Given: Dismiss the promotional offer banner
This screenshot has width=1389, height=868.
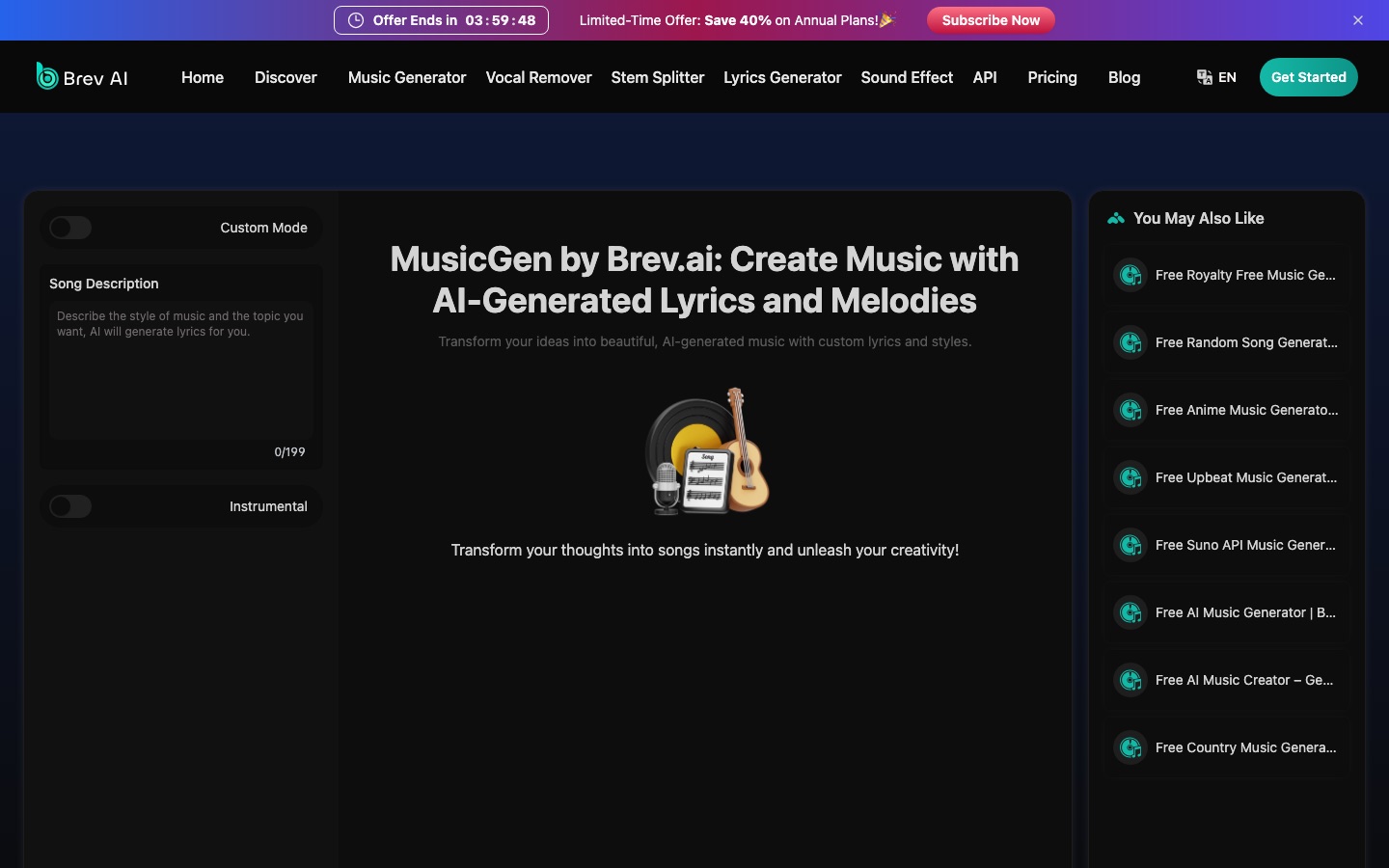Looking at the screenshot, I should 1358,20.
